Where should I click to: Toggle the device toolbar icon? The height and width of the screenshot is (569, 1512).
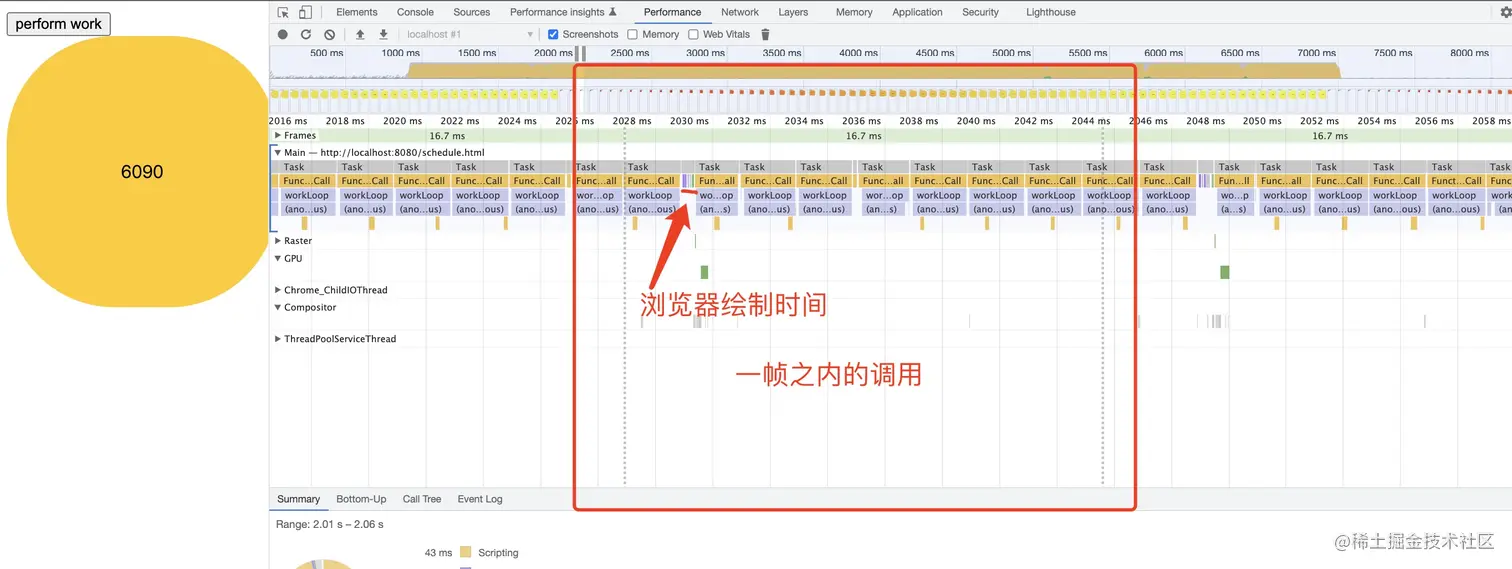pyautogui.click(x=305, y=12)
